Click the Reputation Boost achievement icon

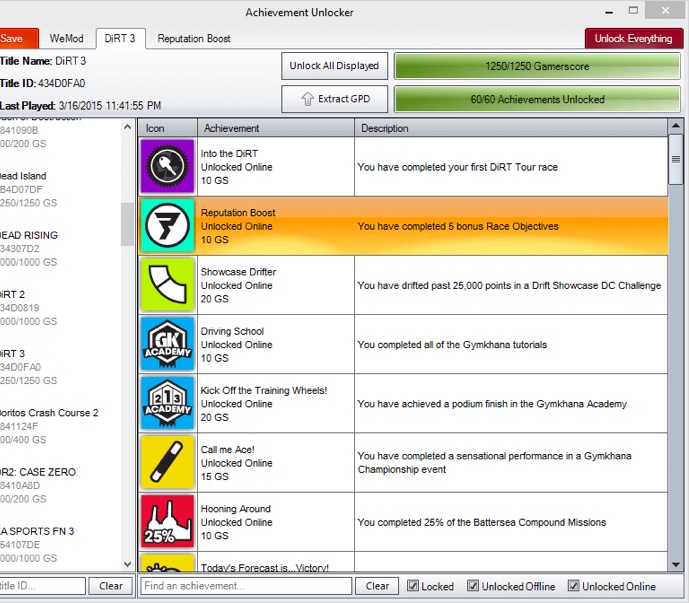point(167,225)
